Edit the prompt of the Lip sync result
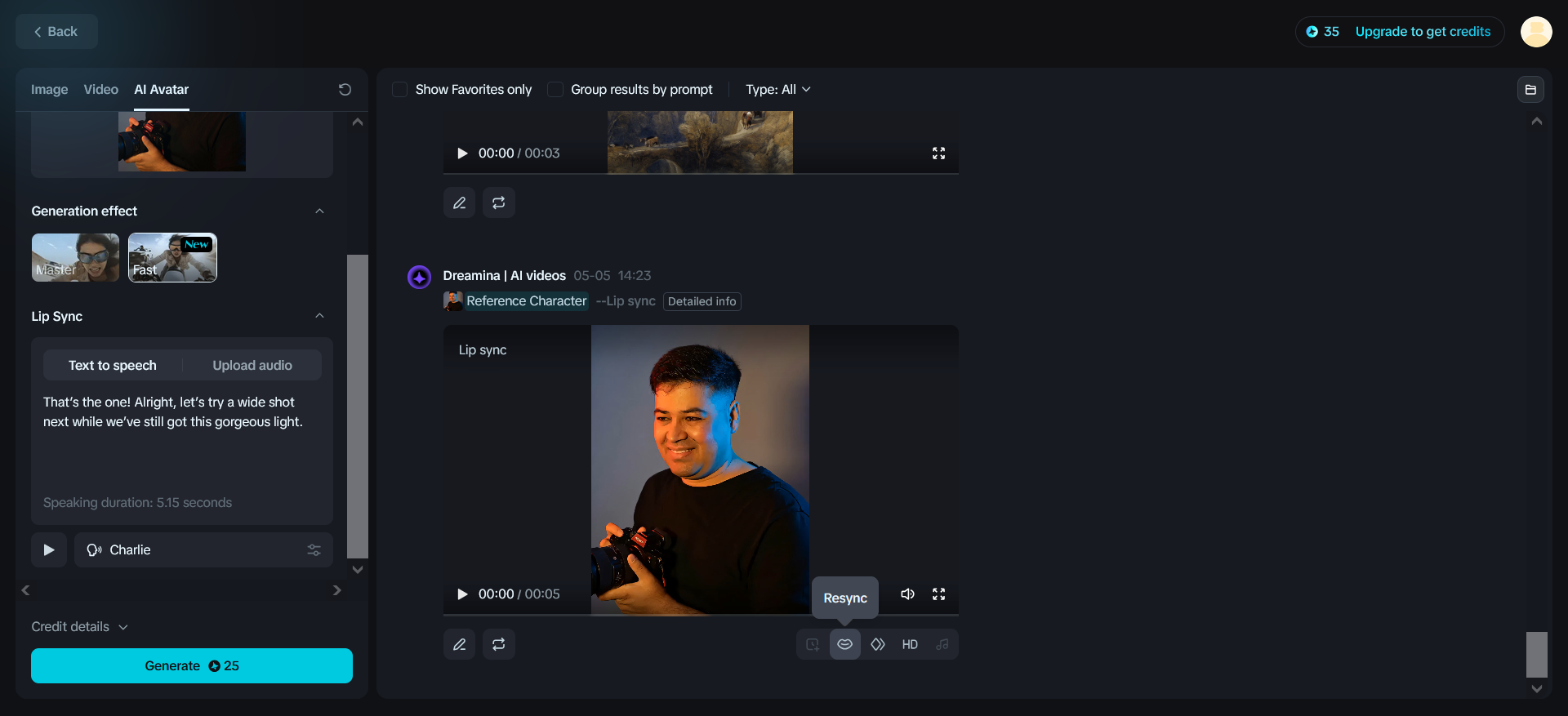 click(x=459, y=644)
